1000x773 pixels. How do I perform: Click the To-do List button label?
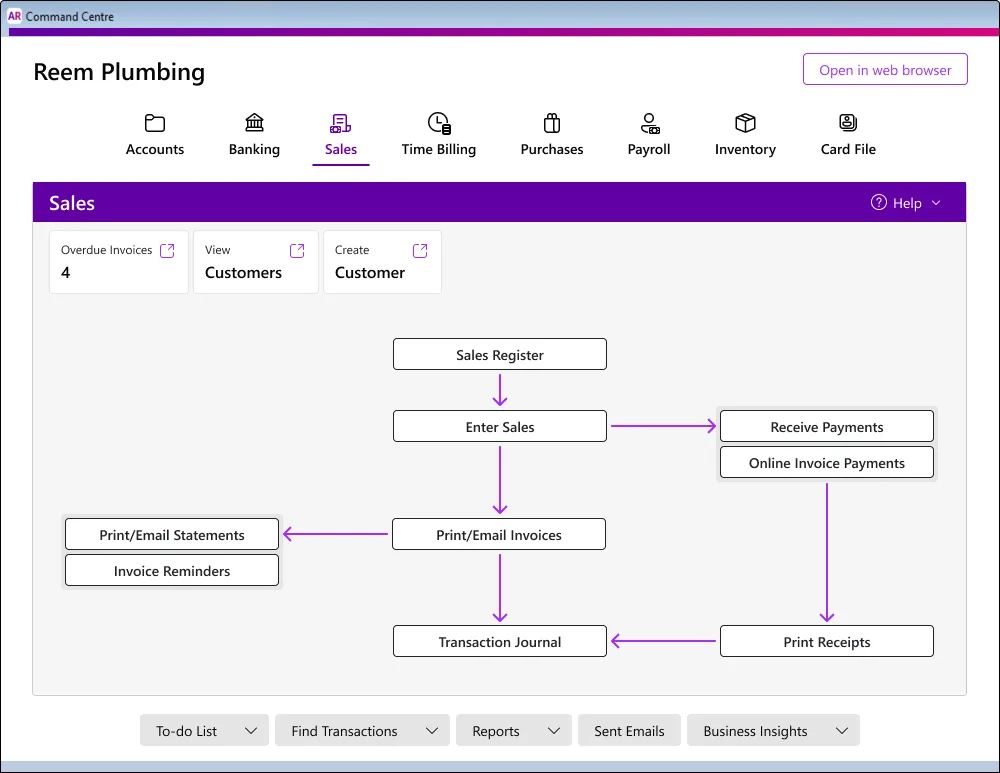[186, 731]
